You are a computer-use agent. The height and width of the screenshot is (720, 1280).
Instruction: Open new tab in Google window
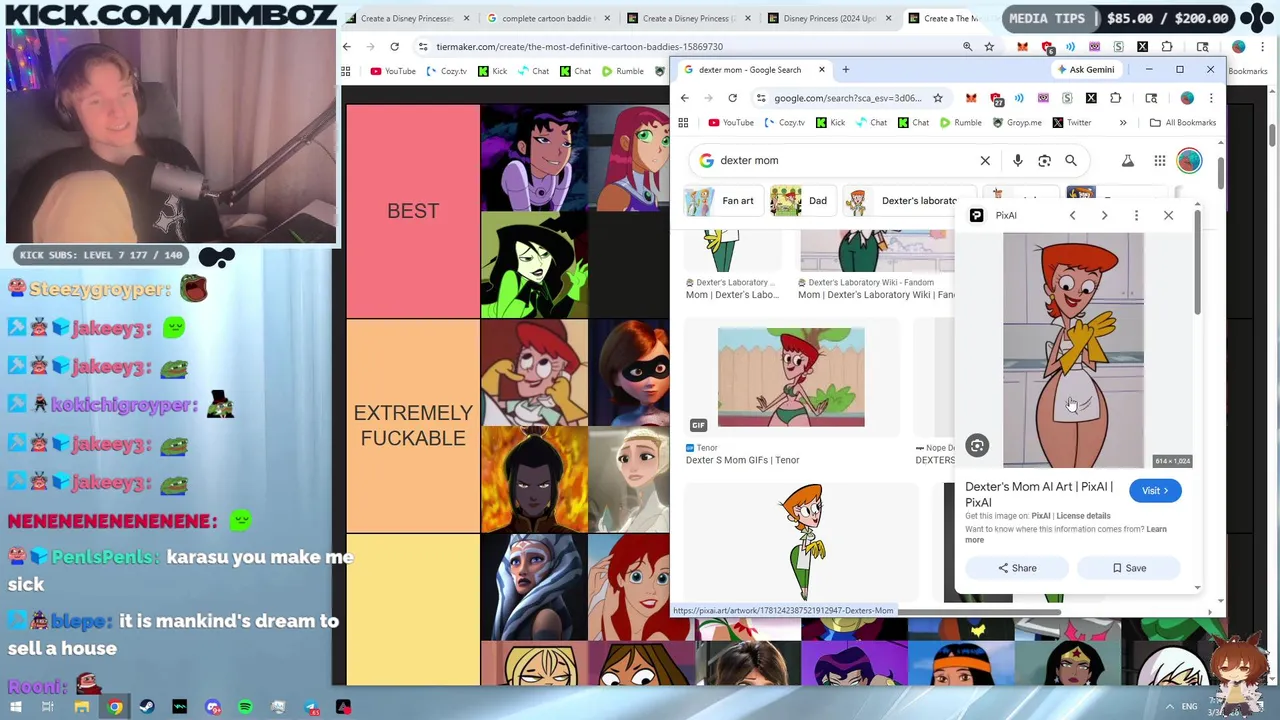[845, 70]
